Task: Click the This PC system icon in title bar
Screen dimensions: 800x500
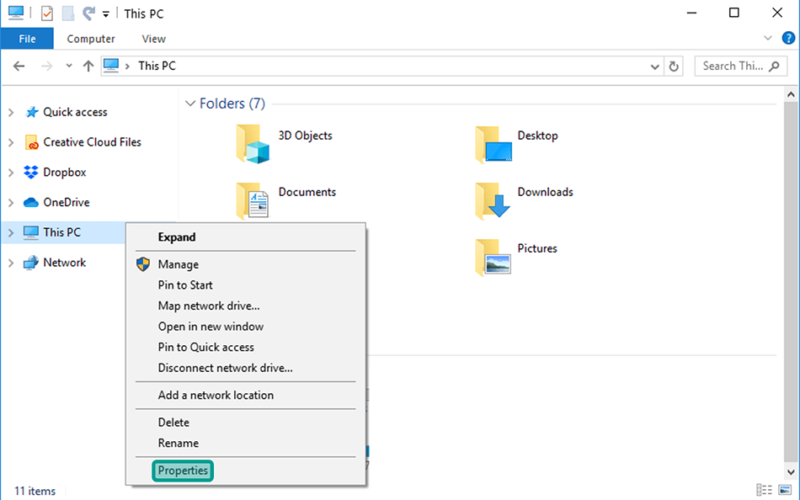Action: [16, 13]
